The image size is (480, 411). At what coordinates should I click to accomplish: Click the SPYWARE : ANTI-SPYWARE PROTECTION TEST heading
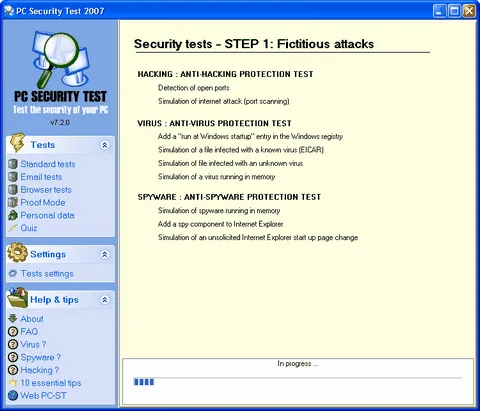pos(229,197)
